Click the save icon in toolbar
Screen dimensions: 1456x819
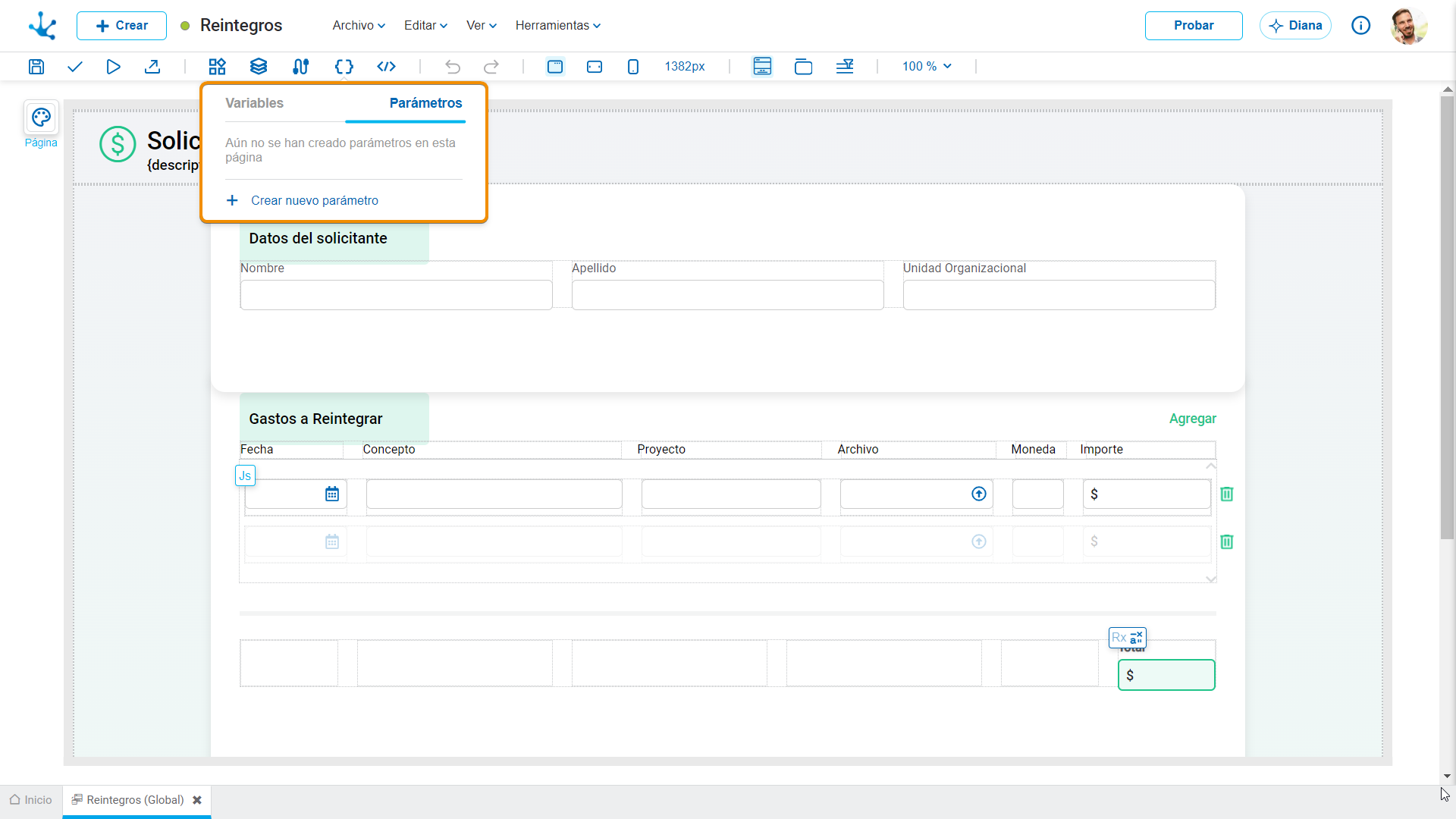pyautogui.click(x=36, y=67)
